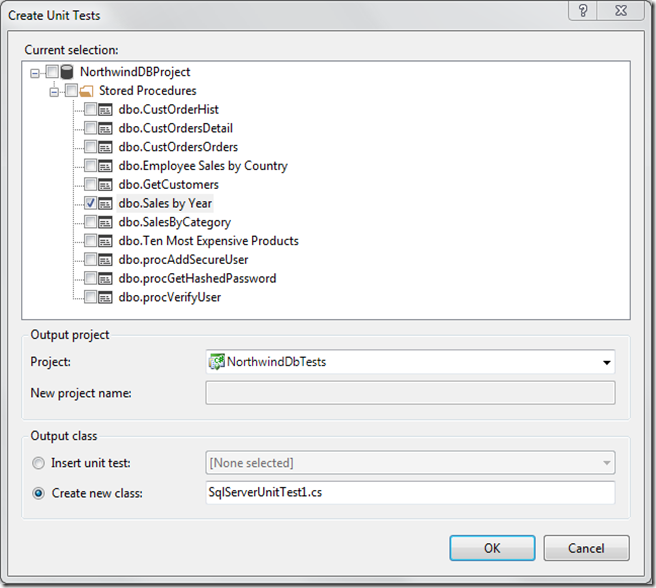This screenshot has width=656, height=588.
Task: Check the Stored Procedures checkbox
Action: (72, 90)
